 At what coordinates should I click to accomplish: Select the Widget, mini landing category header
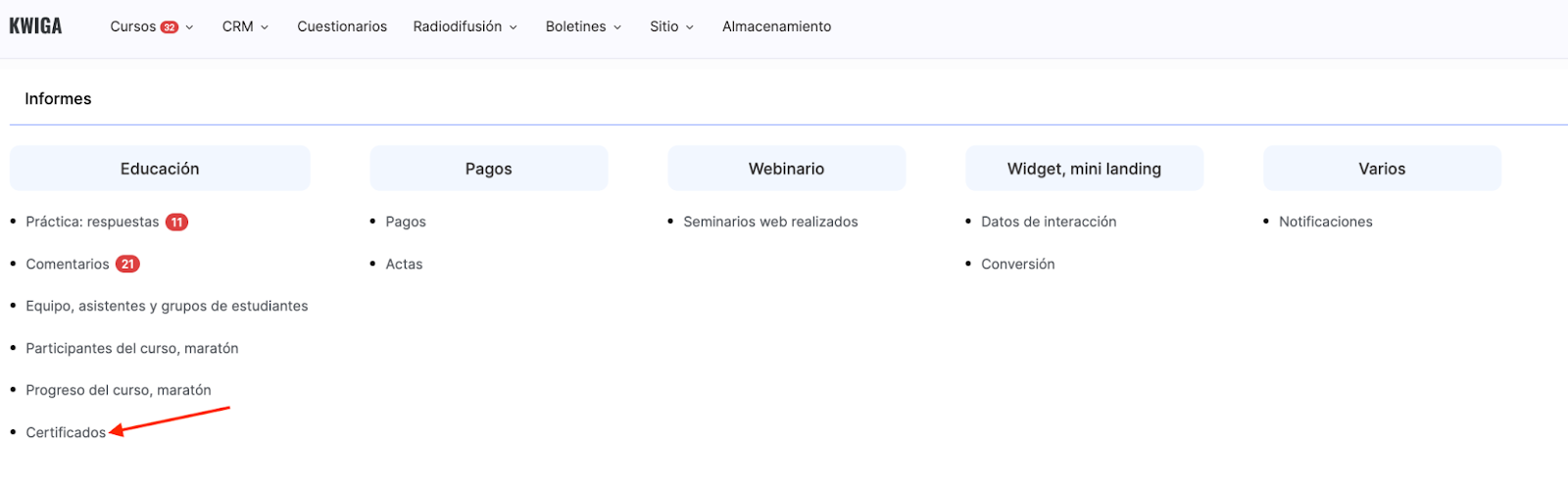pyautogui.click(x=1084, y=169)
